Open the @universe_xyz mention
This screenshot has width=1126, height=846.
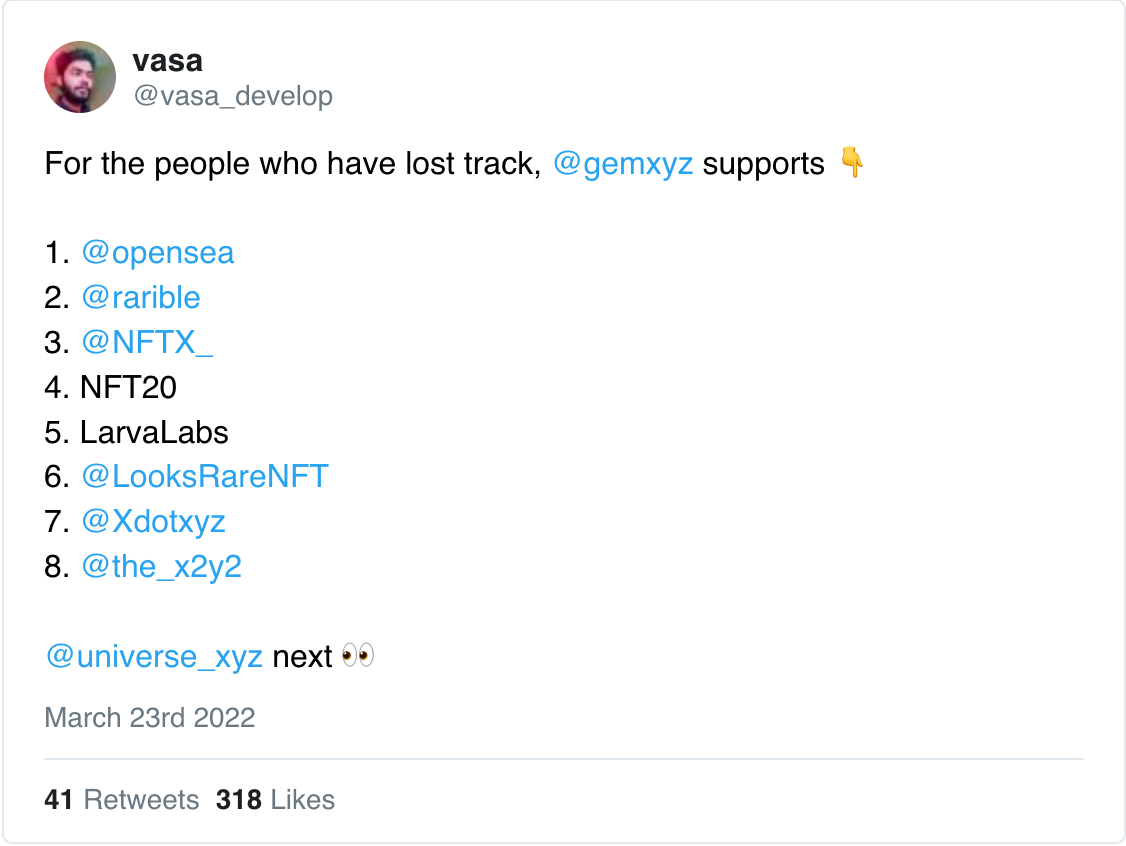click(154, 657)
